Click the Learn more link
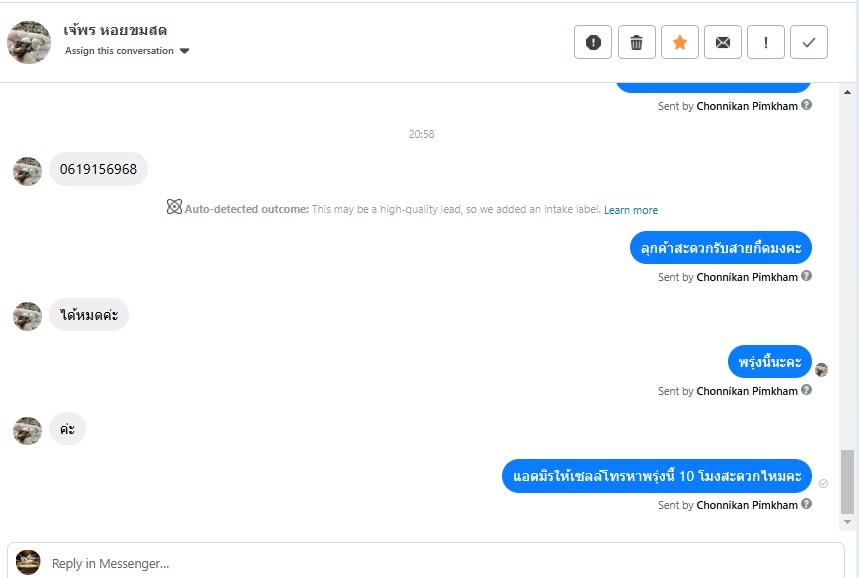 coord(631,210)
